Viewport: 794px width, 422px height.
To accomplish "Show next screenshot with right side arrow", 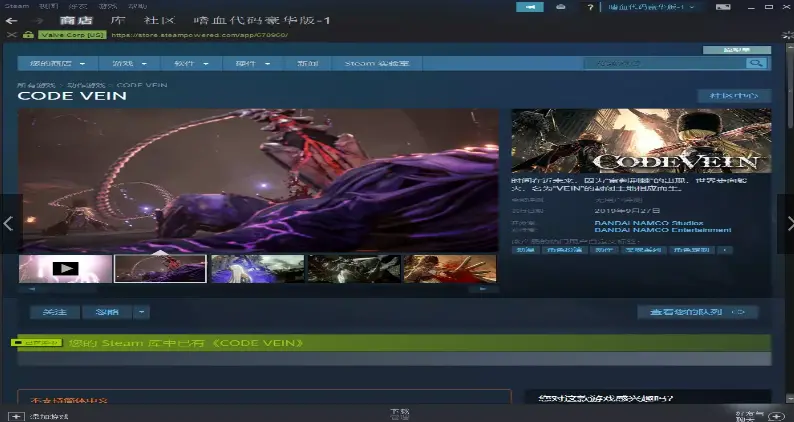I will [x=788, y=223].
